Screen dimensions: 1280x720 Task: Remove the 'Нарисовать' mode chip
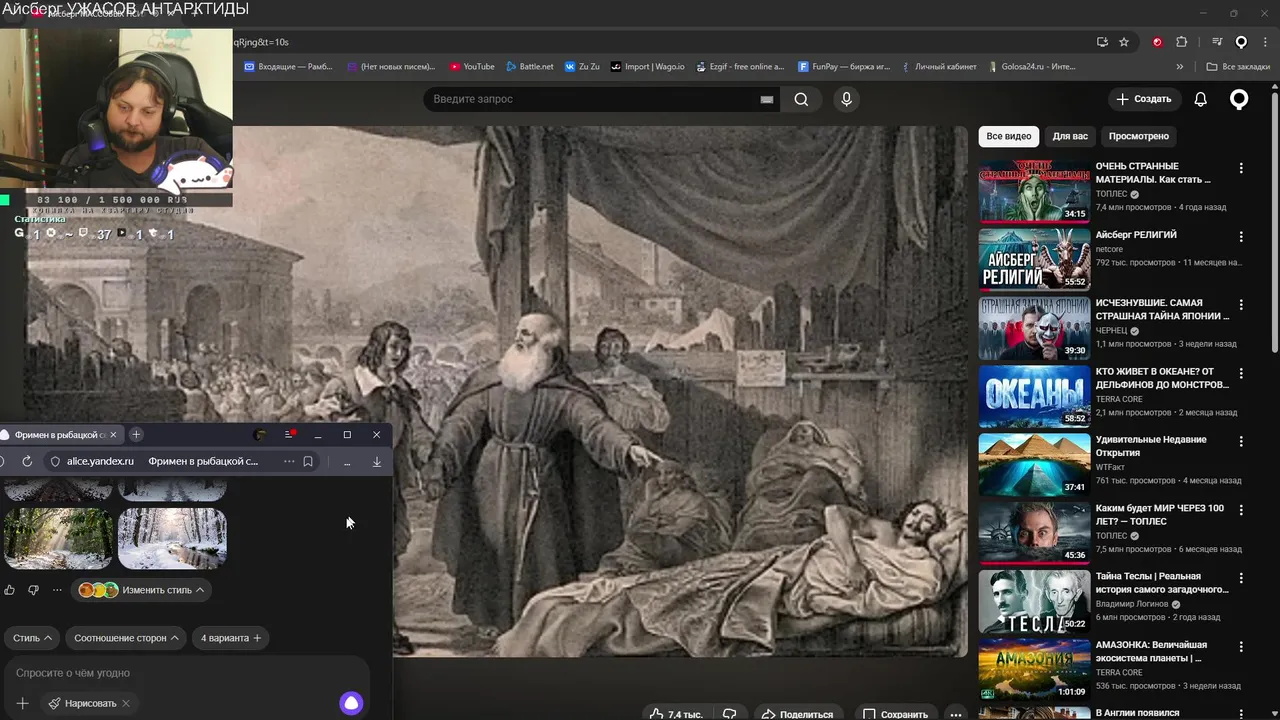pyautogui.click(x=126, y=703)
